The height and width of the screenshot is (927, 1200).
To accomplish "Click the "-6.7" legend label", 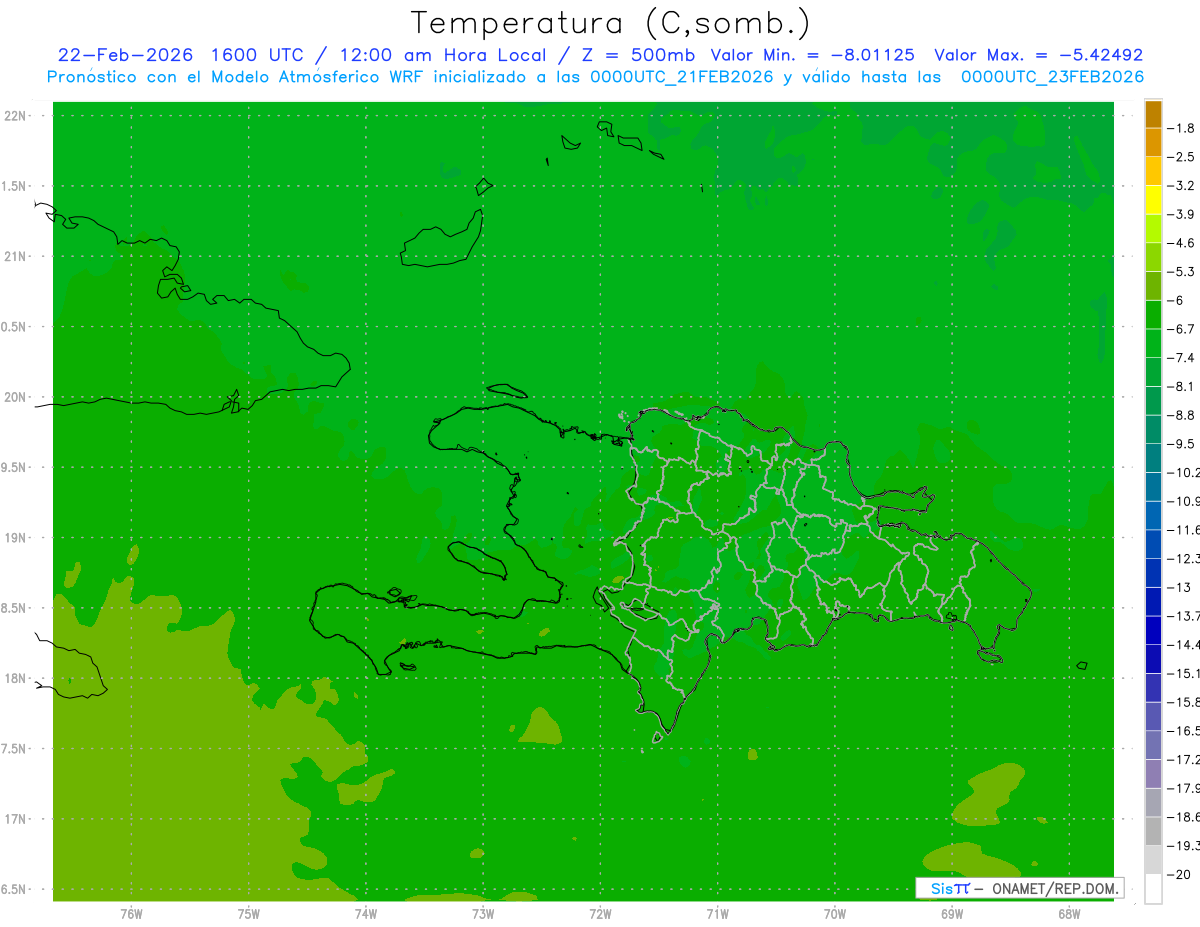I will point(1181,329).
